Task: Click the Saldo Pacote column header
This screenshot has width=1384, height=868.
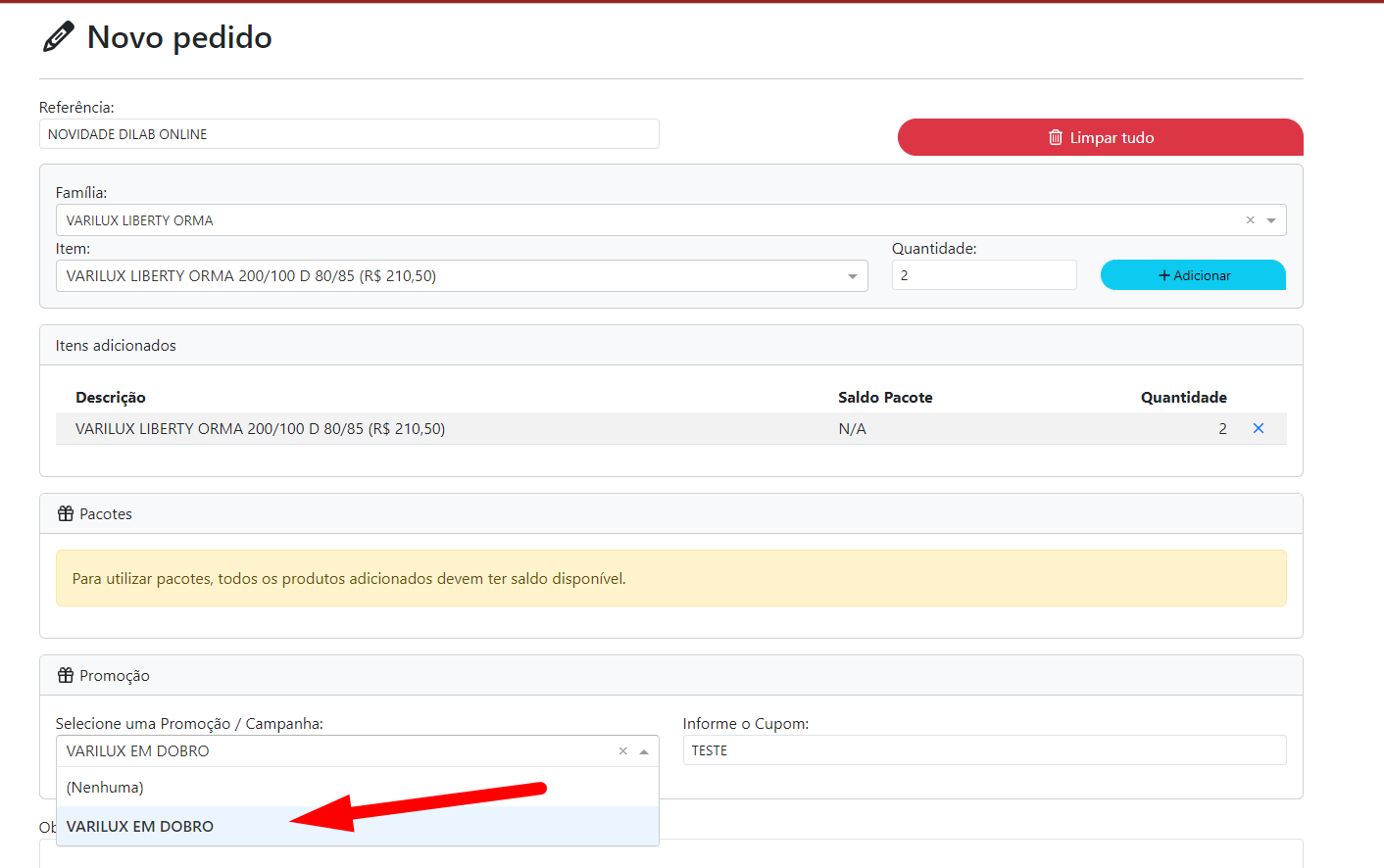Action: [x=885, y=397]
